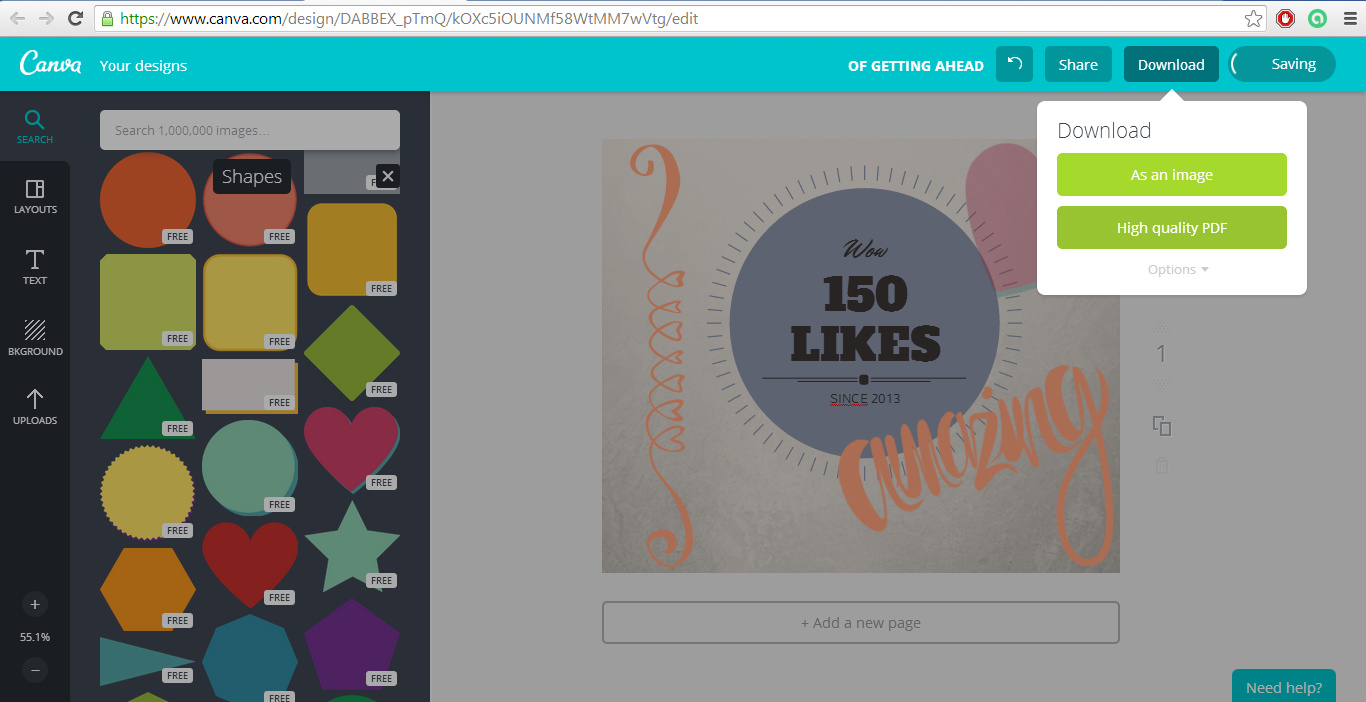The image size is (1366, 702).
Task: Choose High quality PDF download
Action: (x=1171, y=228)
